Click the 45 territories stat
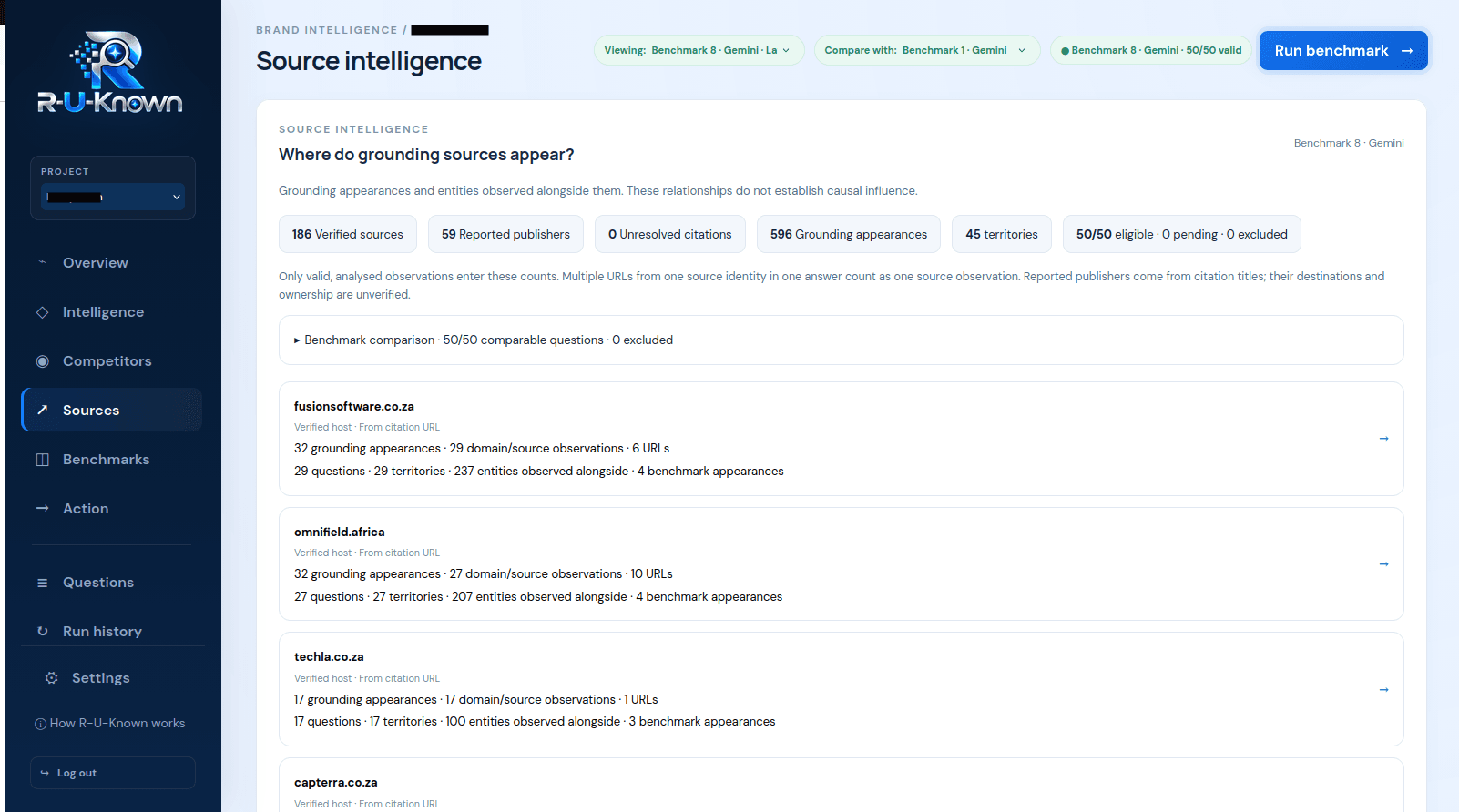The width and height of the screenshot is (1459, 812). (x=1002, y=234)
